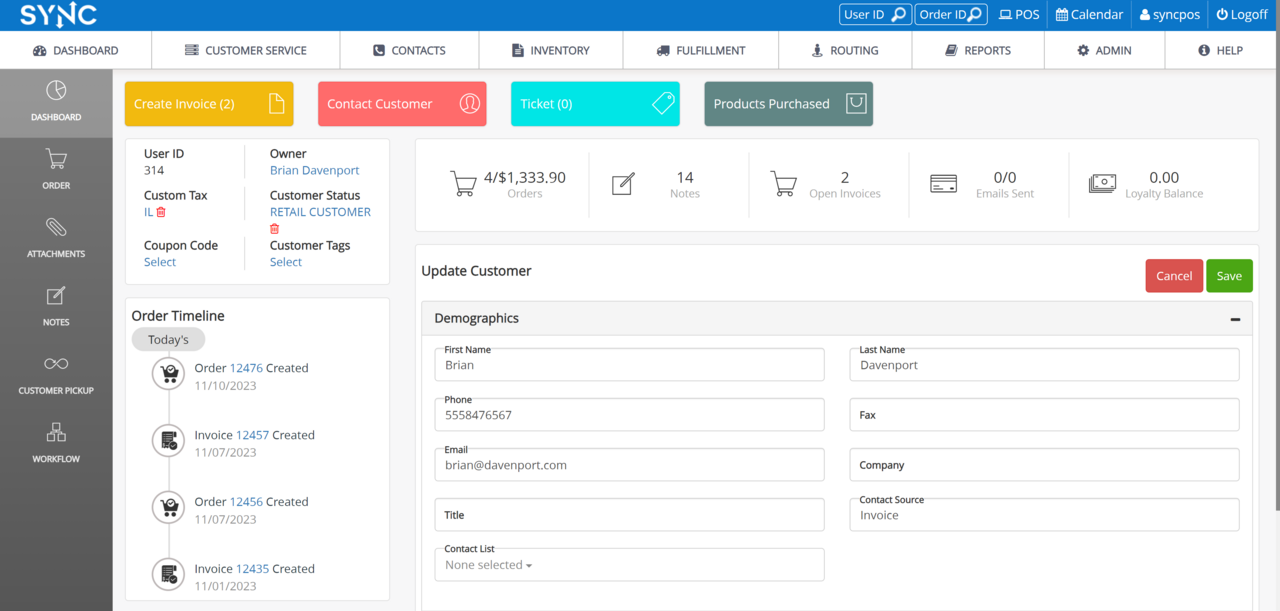Open the Order sidebar section
The width and height of the screenshot is (1280, 611).
56,168
